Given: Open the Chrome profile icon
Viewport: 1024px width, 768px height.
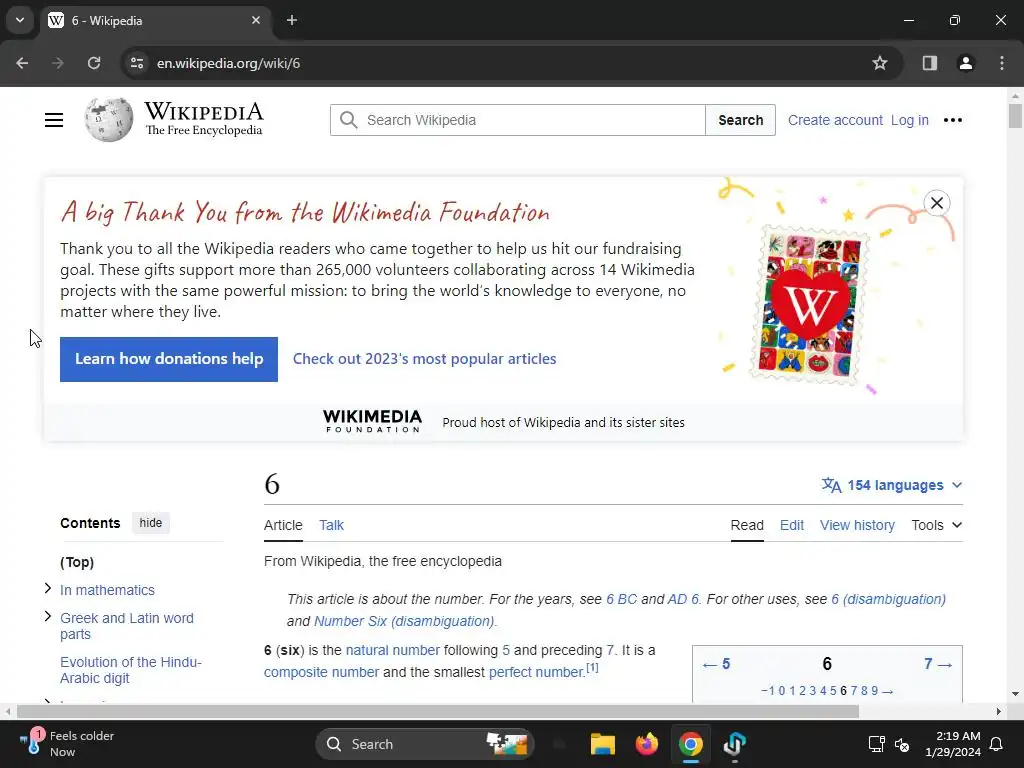Looking at the screenshot, I should (x=966, y=63).
